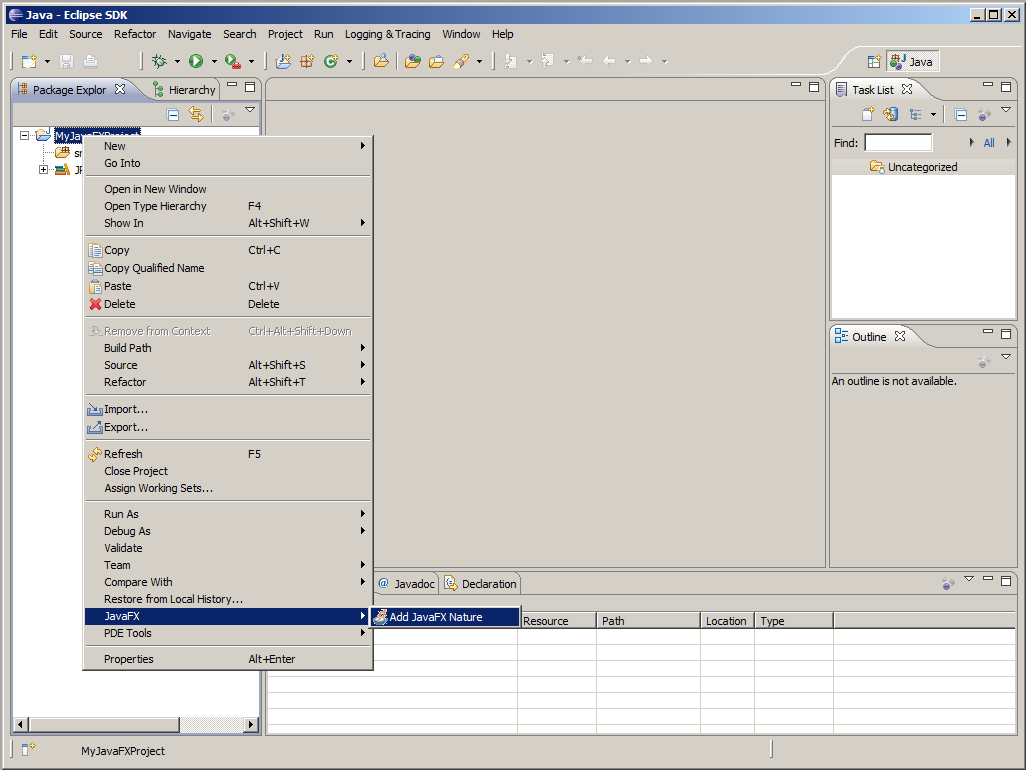
Task: Collapse the MyJavaFXProject tree node
Action: pos(25,135)
